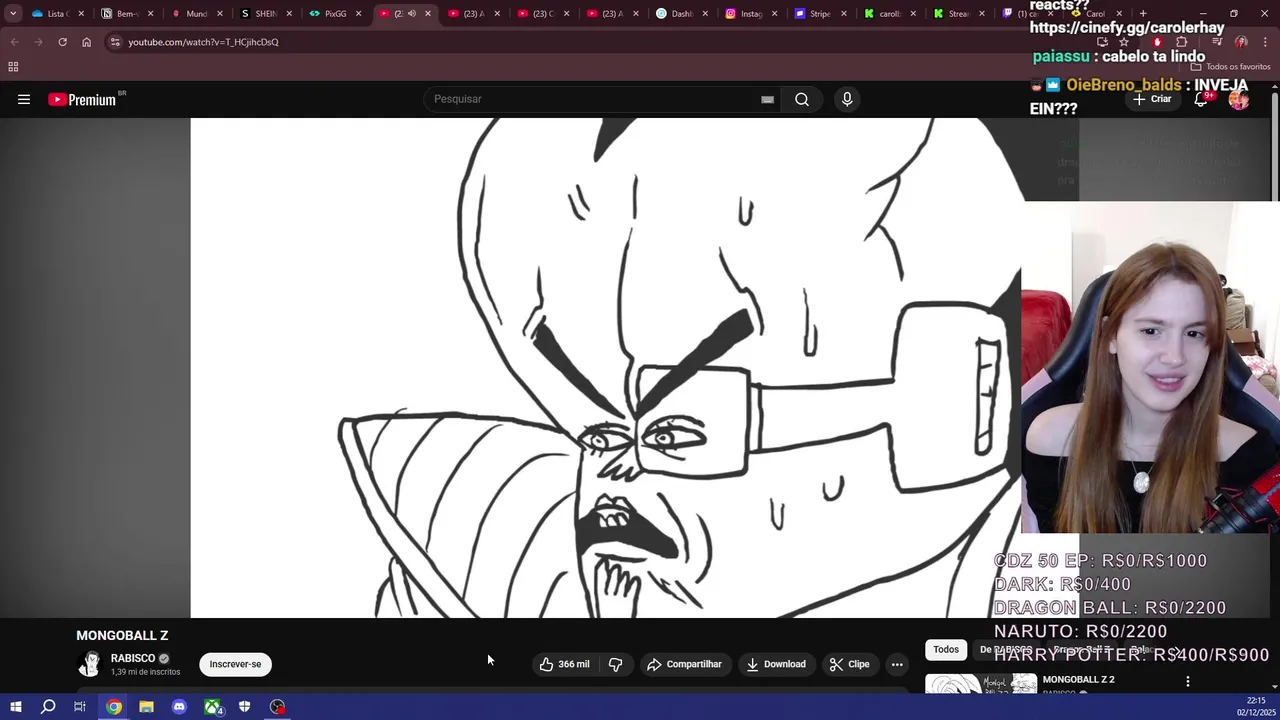
Task: Open Windows Security shield in taskbar
Action: (x=244, y=707)
